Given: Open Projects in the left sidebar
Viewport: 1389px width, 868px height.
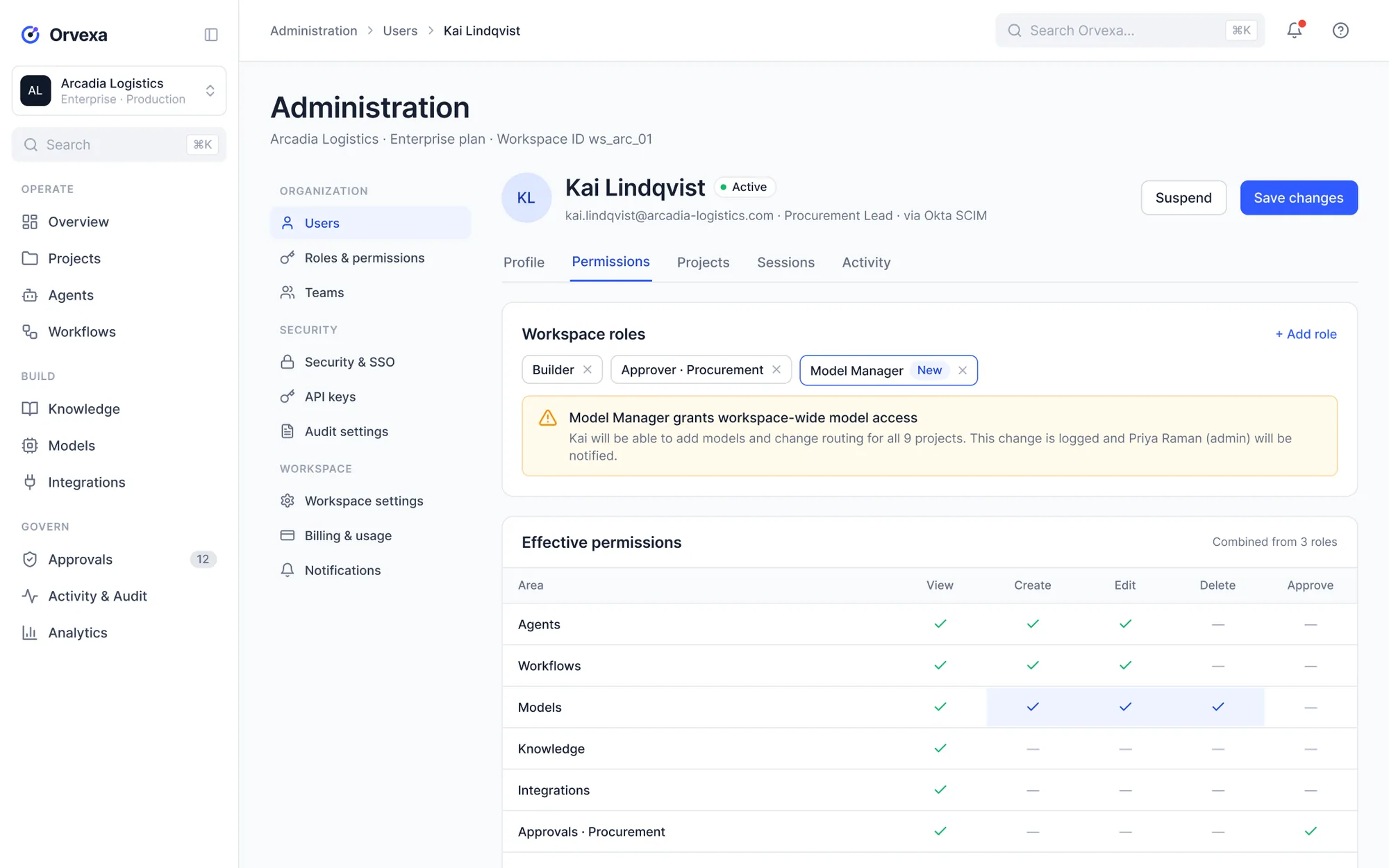Looking at the screenshot, I should [x=119, y=258].
